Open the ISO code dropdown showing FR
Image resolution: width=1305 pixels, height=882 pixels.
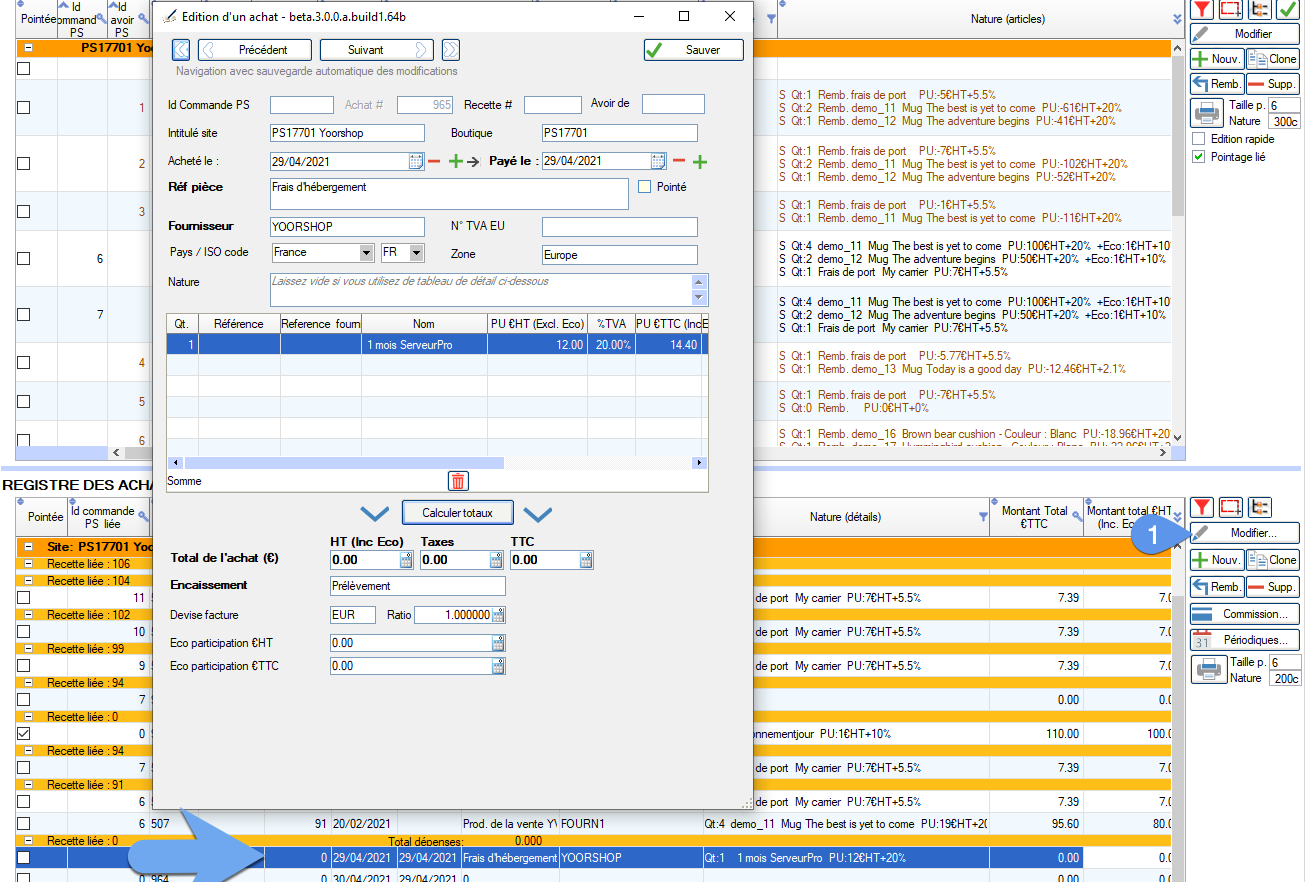[416, 253]
